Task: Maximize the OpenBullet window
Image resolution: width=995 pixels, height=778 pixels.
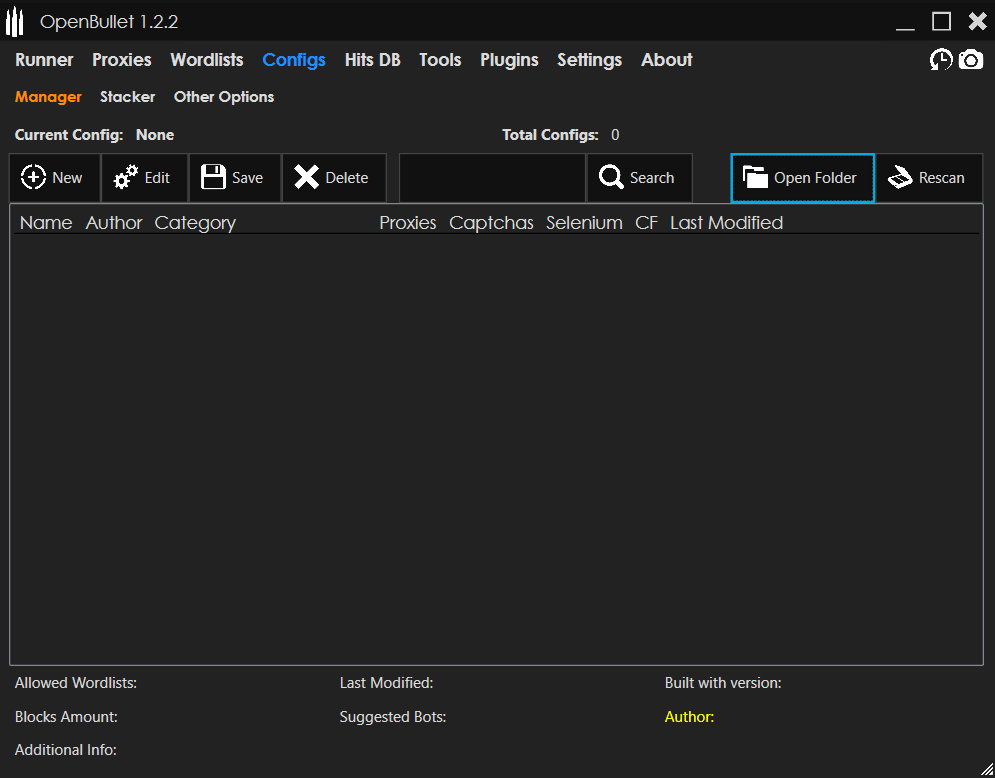Action: click(941, 22)
